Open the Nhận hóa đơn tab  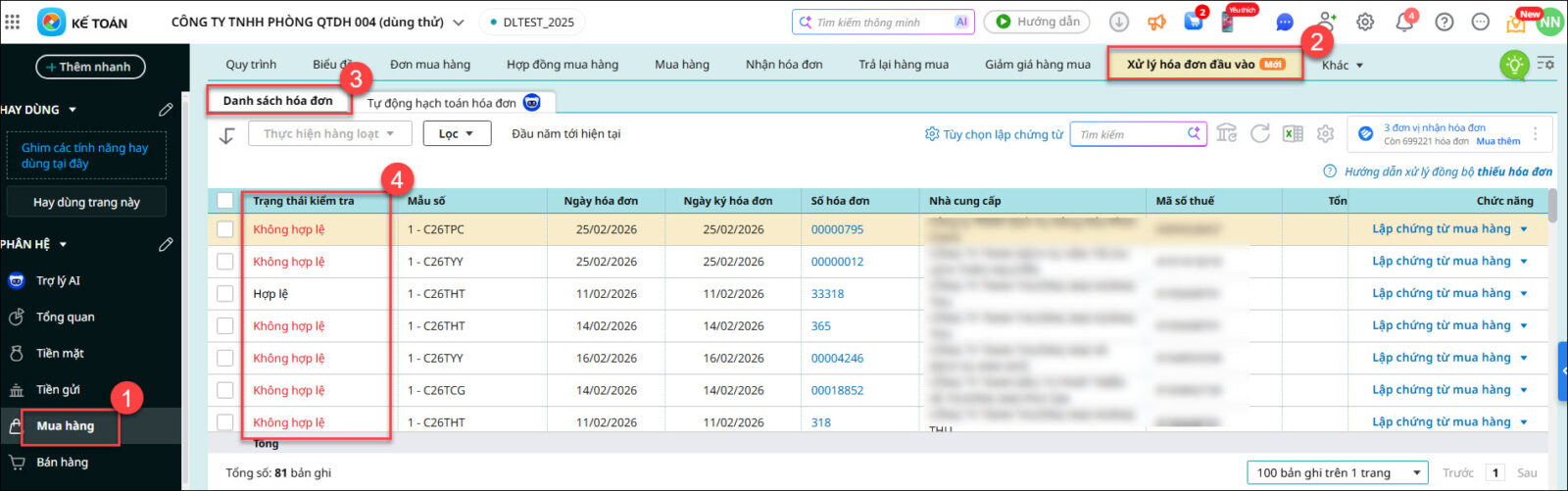[783, 65]
